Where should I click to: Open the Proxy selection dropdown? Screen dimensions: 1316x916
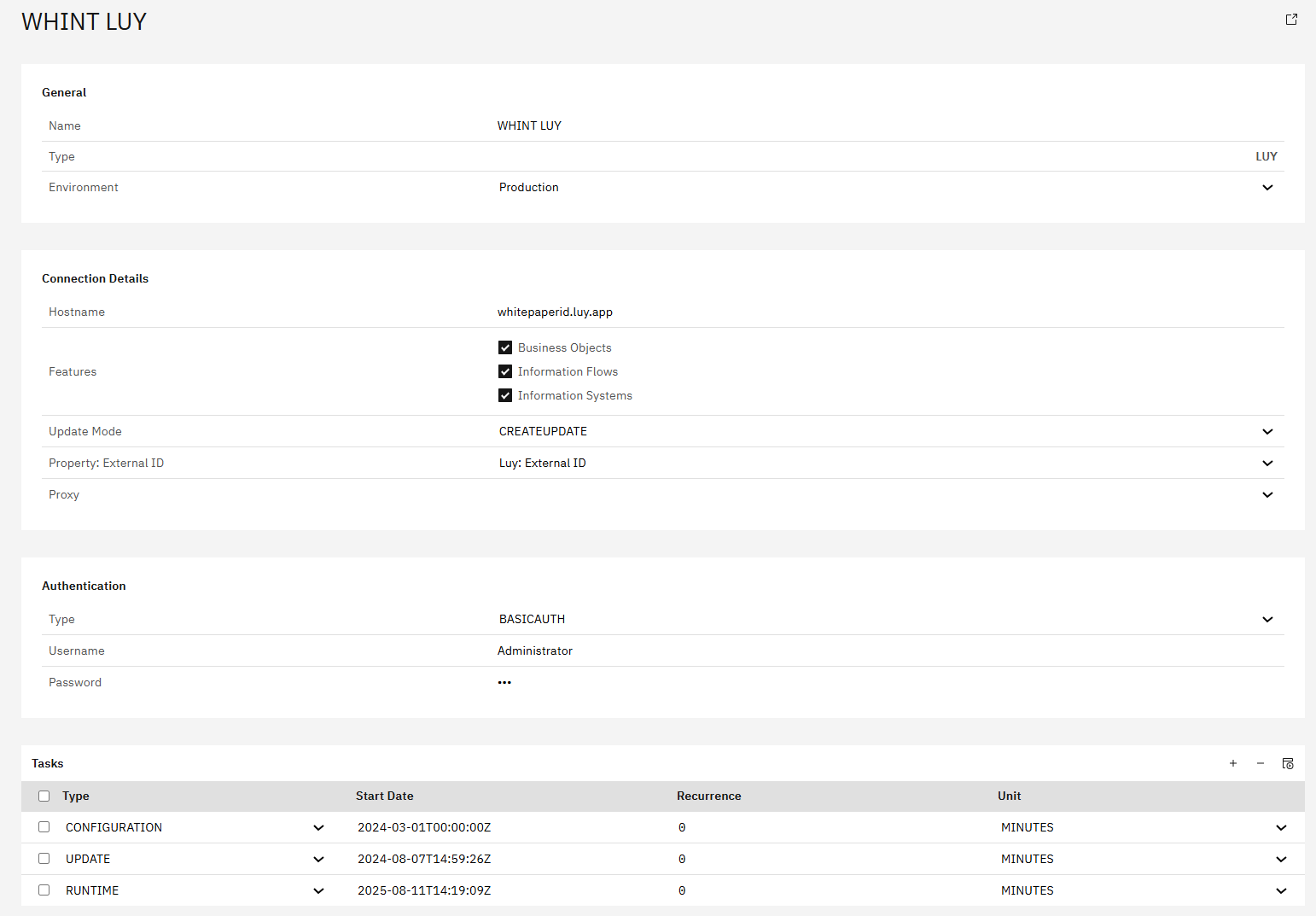pyautogui.click(x=1267, y=494)
